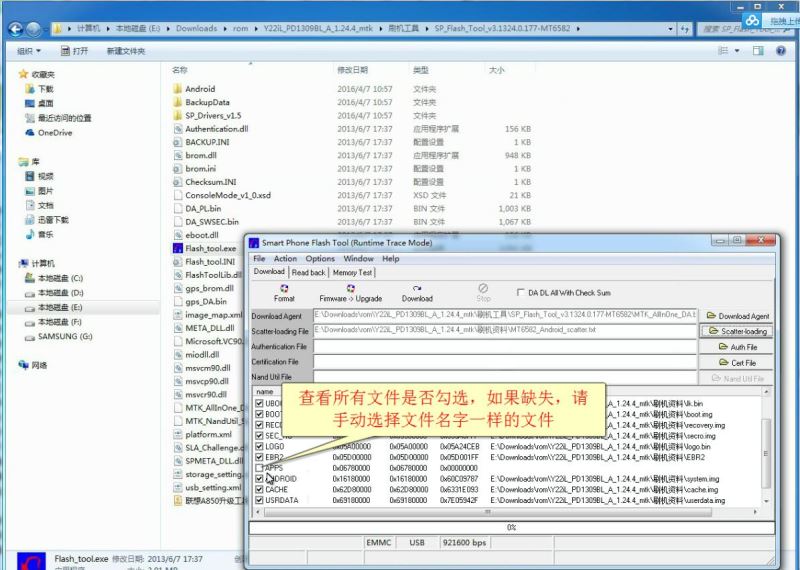Open the Options menu

320,259
